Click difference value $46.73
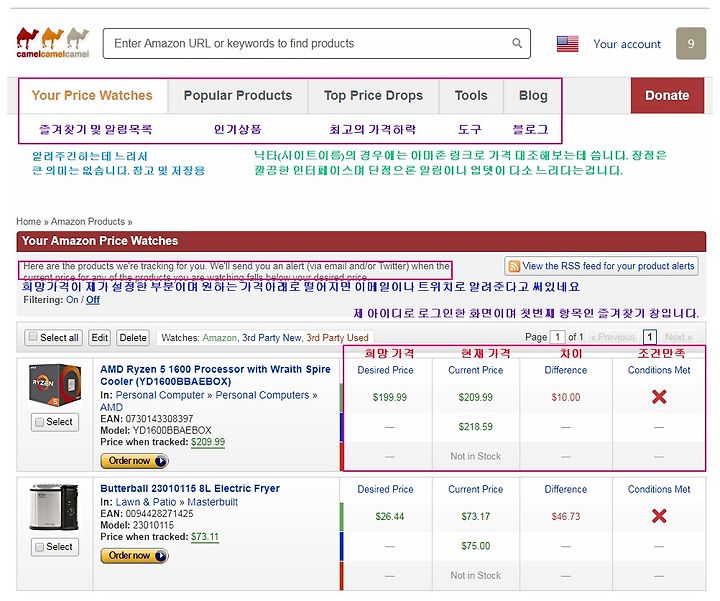The width and height of the screenshot is (720, 601). 566,517
